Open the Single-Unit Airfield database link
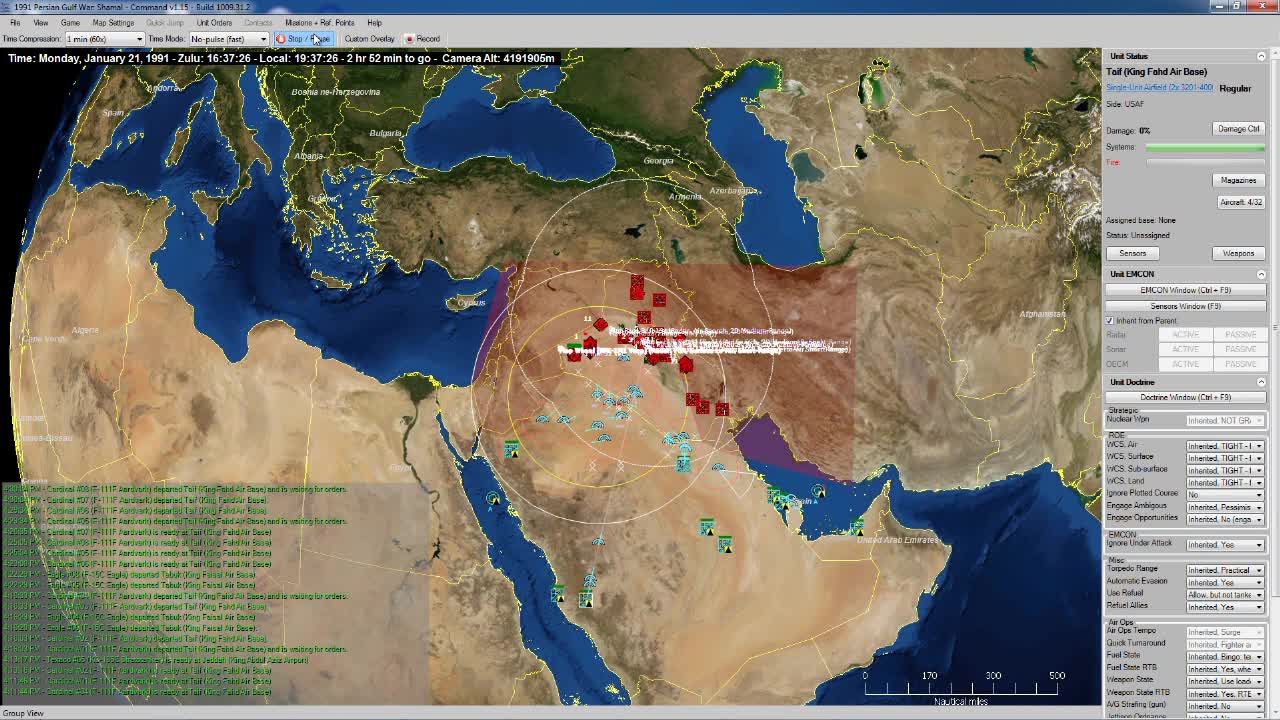The image size is (1280, 720). [x=1159, y=88]
